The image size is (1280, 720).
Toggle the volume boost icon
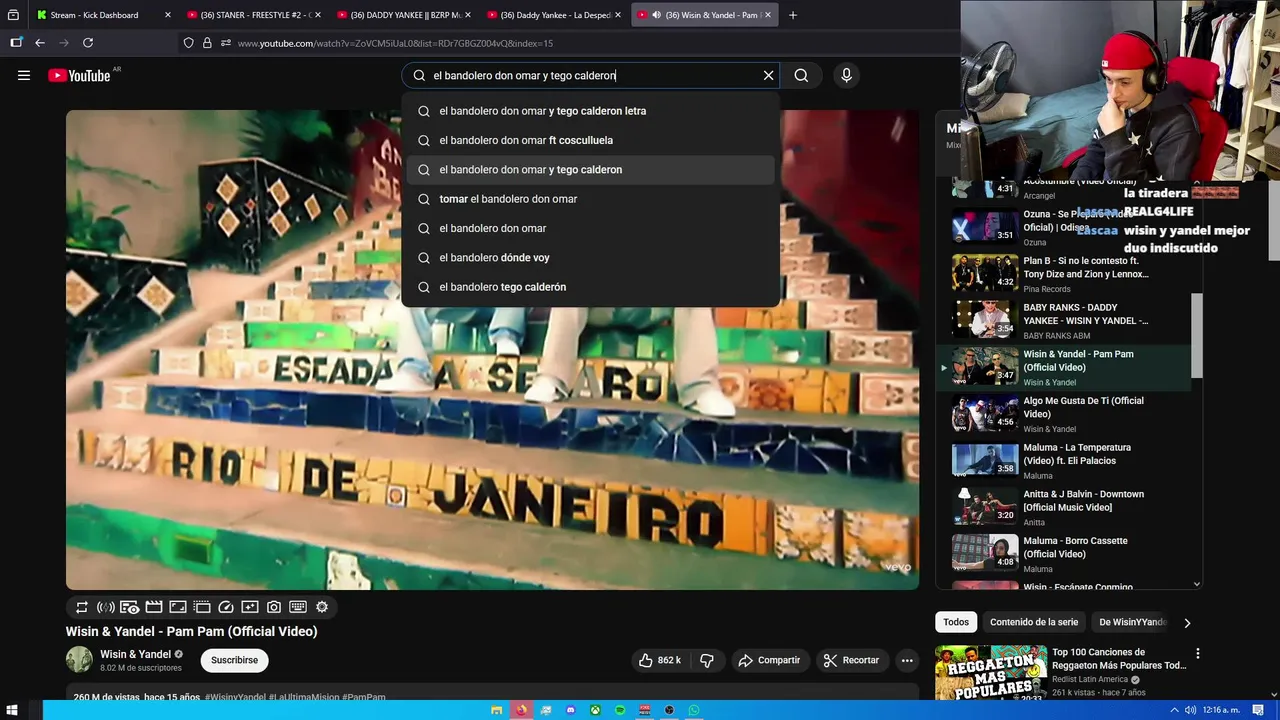point(106,607)
